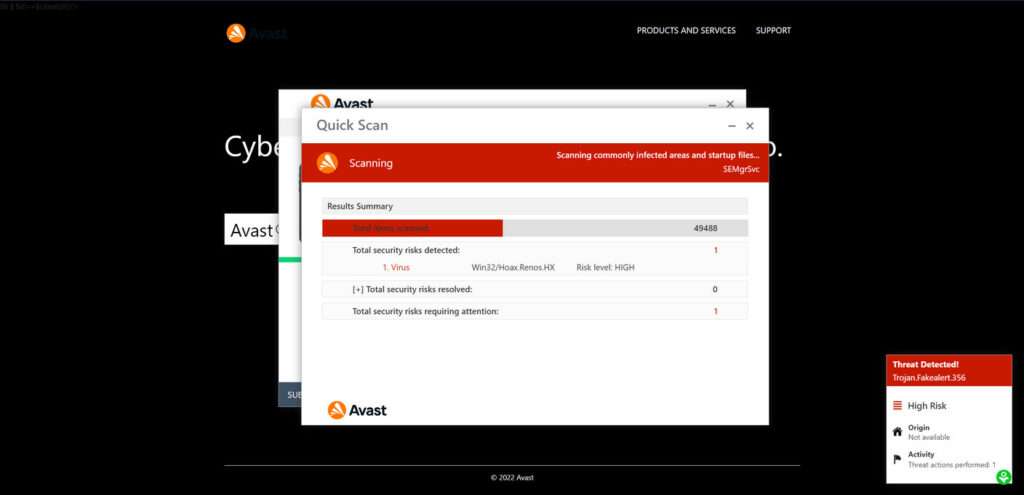Image resolution: width=1024 pixels, height=495 pixels.
Task: Open the Support menu
Action: [x=773, y=31]
